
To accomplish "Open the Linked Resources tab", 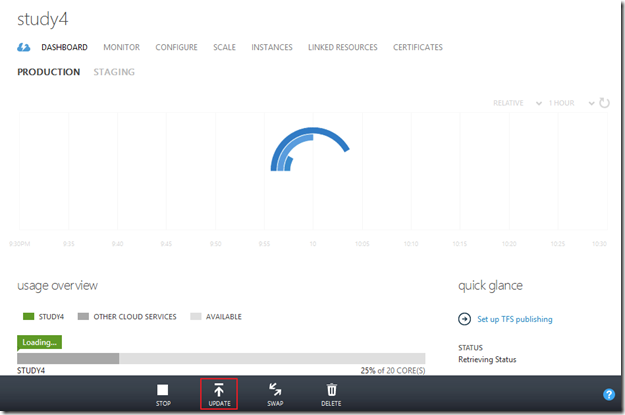I will point(343,47).
